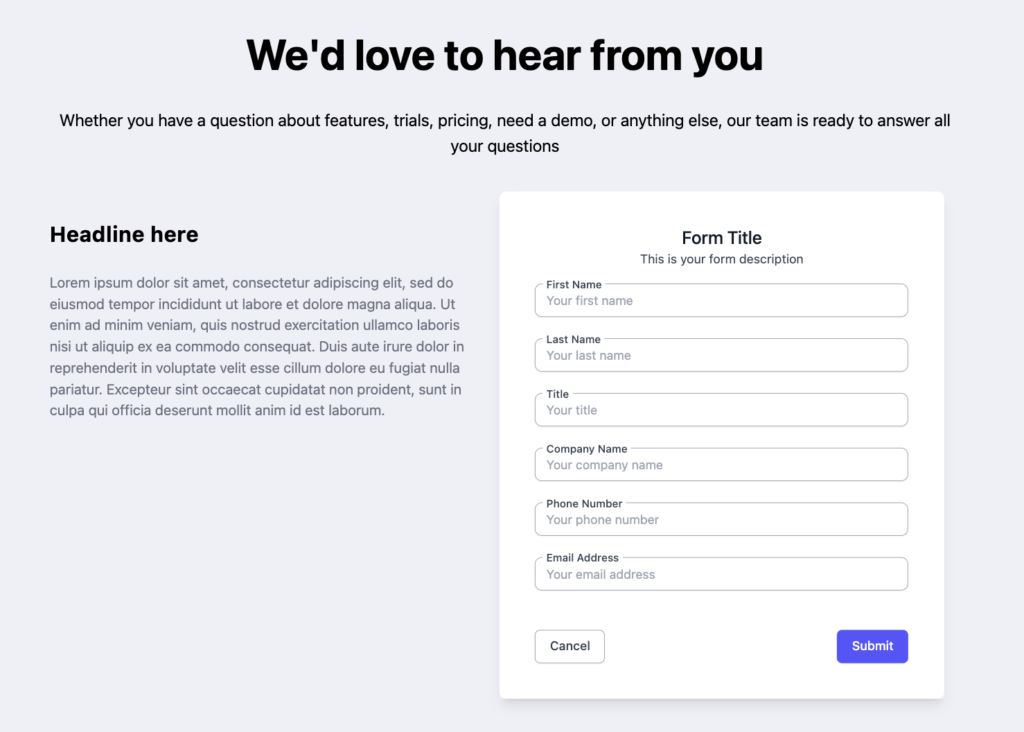Viewport: 1024px width, 732px height.
Task: Click the intro paragraph about features and pricing
Action: tap(504, 133)
